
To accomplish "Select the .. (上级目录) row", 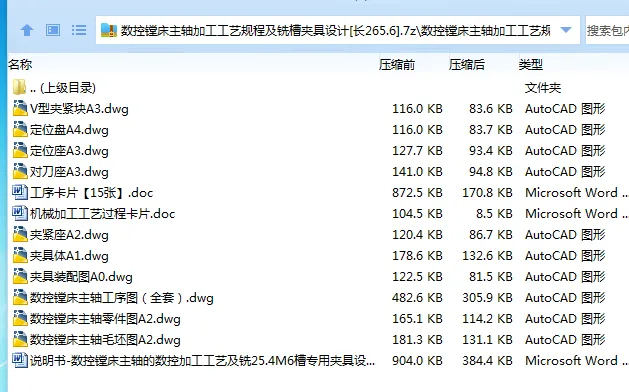I will pos(63,87).
